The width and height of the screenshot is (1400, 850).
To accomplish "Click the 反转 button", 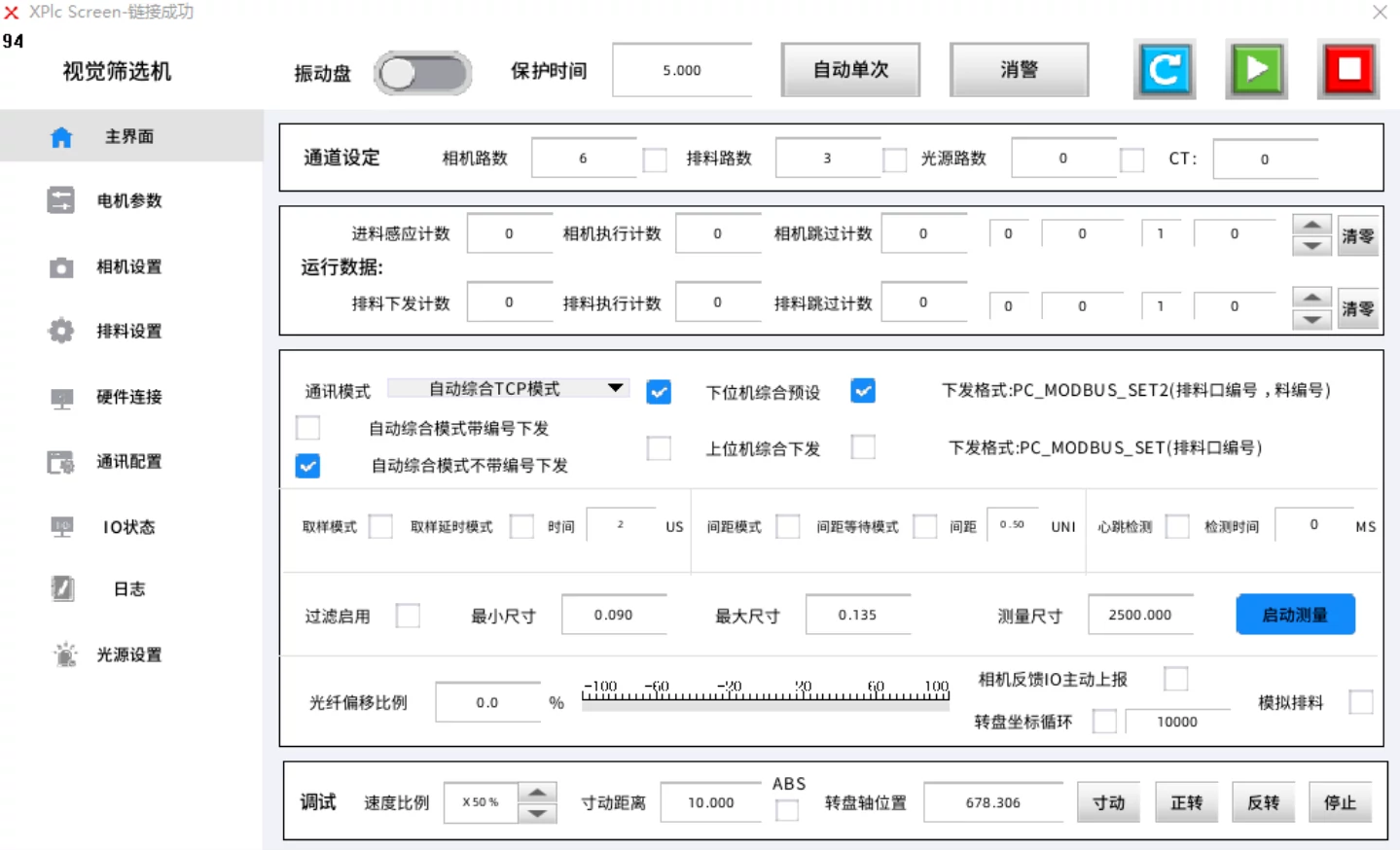I will click(x=1263, y=802).
